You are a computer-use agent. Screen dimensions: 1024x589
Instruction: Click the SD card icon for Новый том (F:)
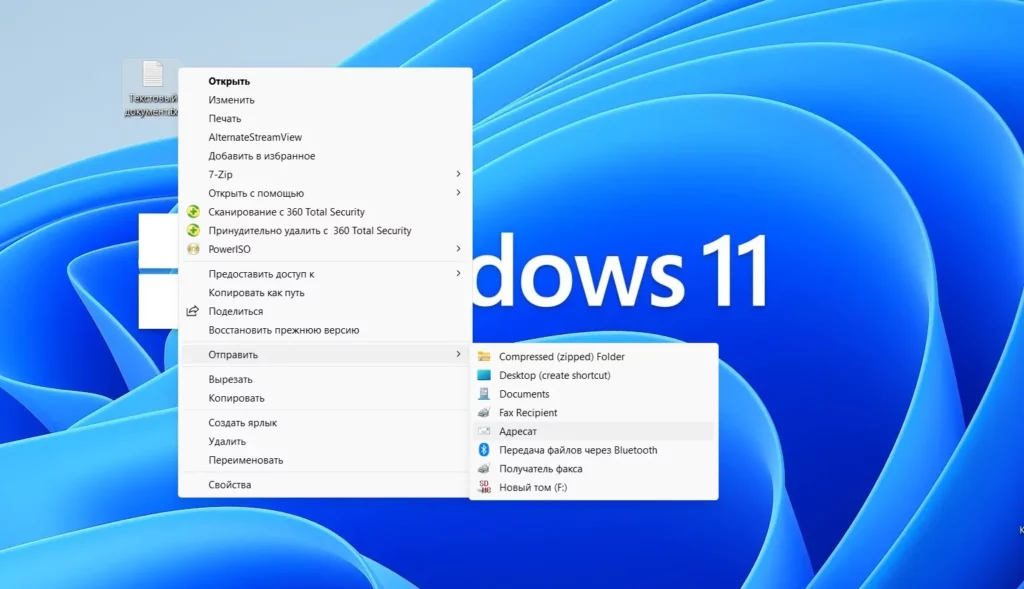[484, 487]
